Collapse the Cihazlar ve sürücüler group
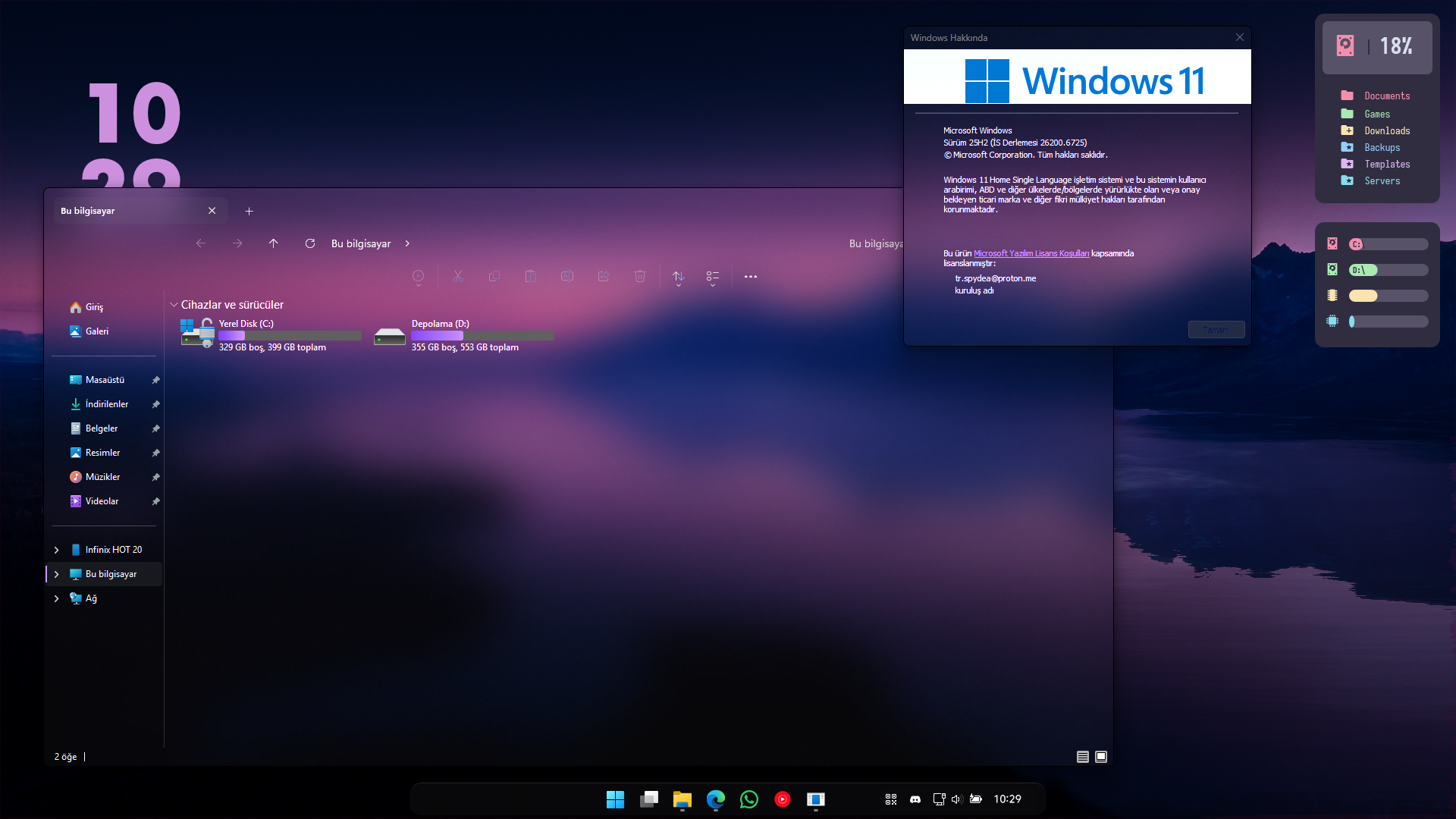Screen dimensions: 1456x819 [x=174, y=305]
